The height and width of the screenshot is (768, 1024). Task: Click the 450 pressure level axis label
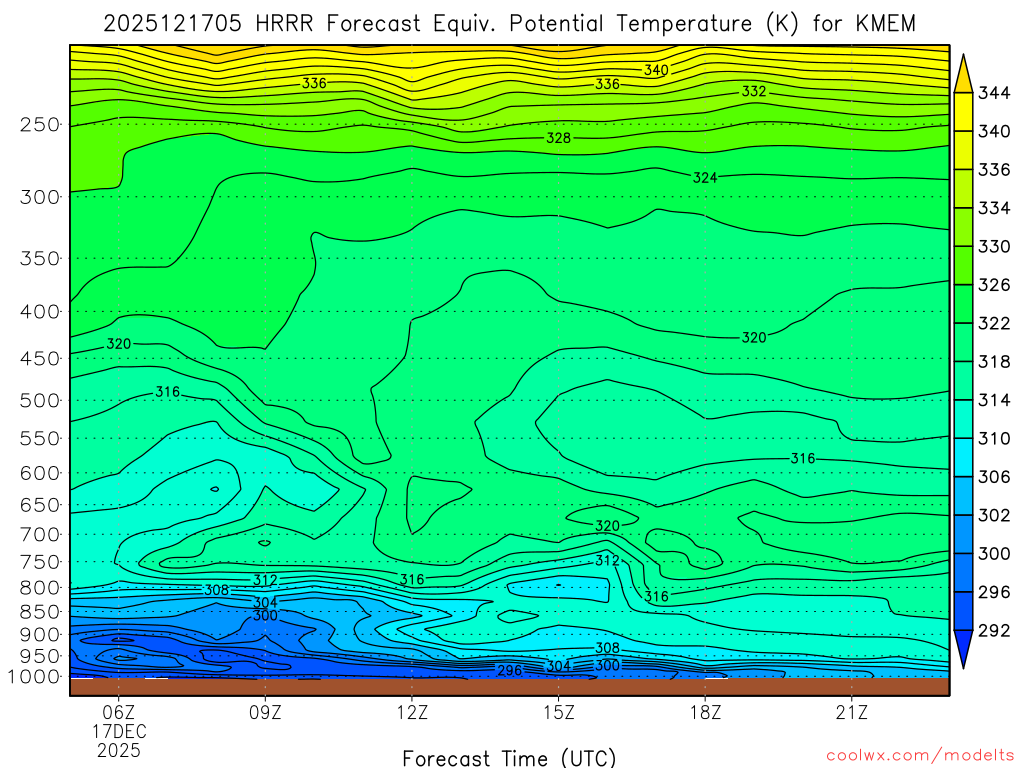coord(40,359)
